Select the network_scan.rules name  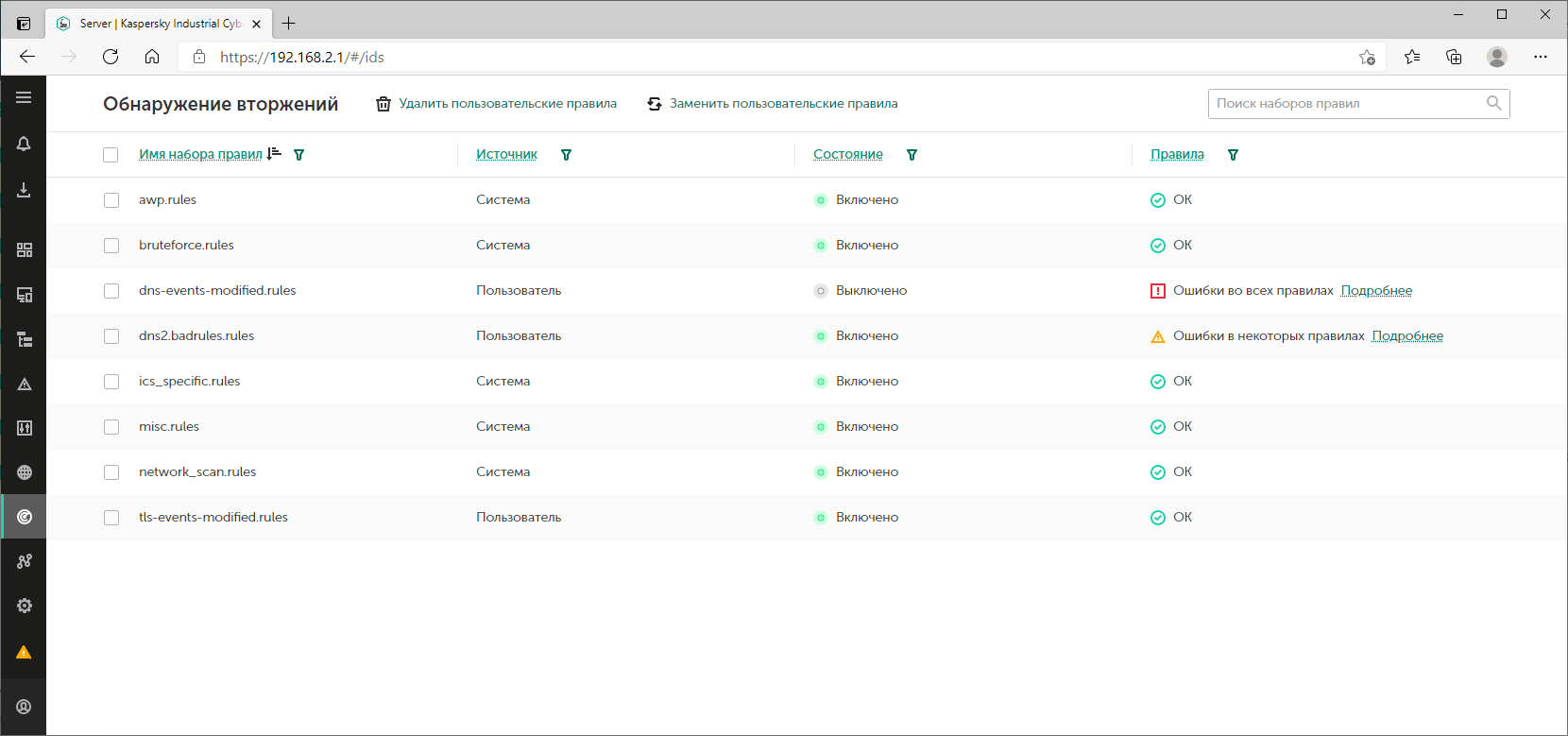click(x=197, y=472)
